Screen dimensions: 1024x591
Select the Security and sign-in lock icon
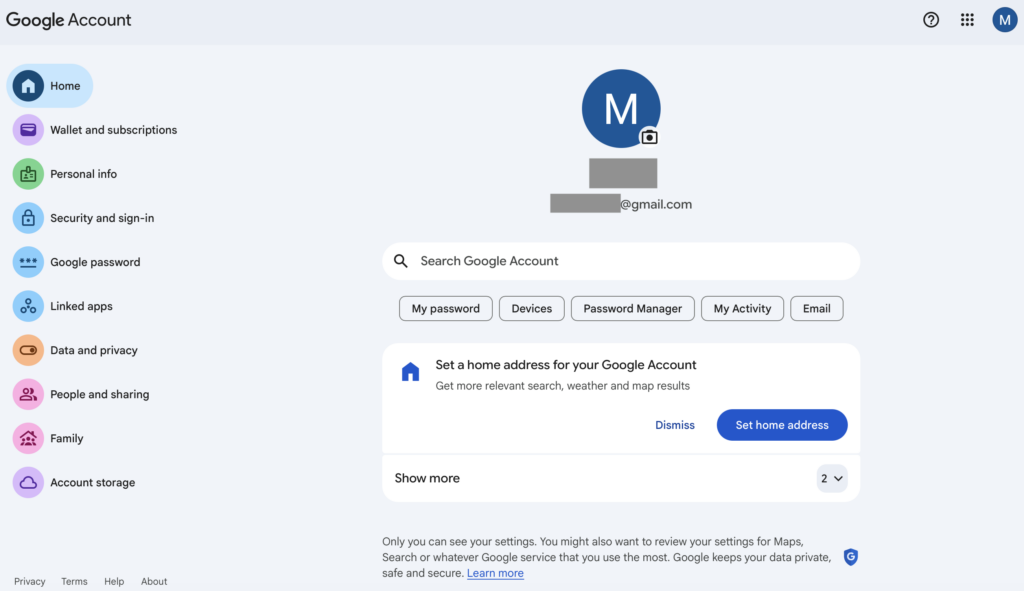coord(28,218)
